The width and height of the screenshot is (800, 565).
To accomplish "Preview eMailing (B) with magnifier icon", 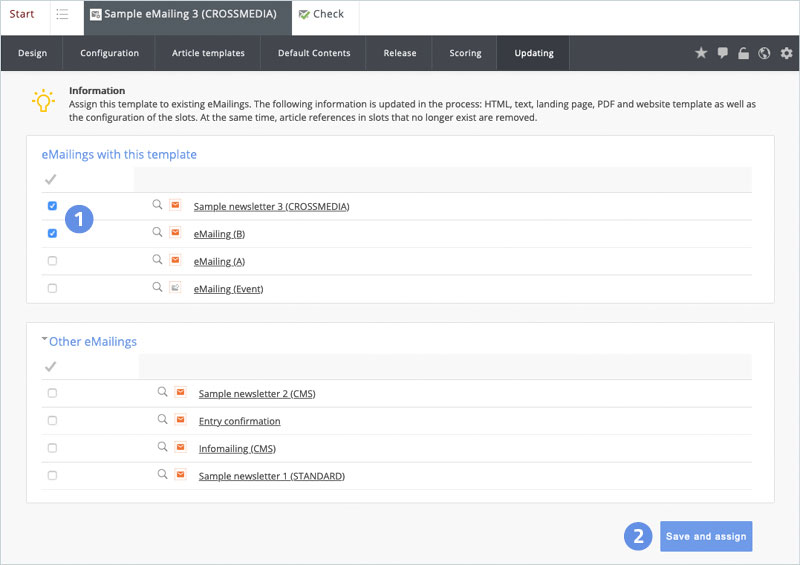I will (x=157, y=233).
